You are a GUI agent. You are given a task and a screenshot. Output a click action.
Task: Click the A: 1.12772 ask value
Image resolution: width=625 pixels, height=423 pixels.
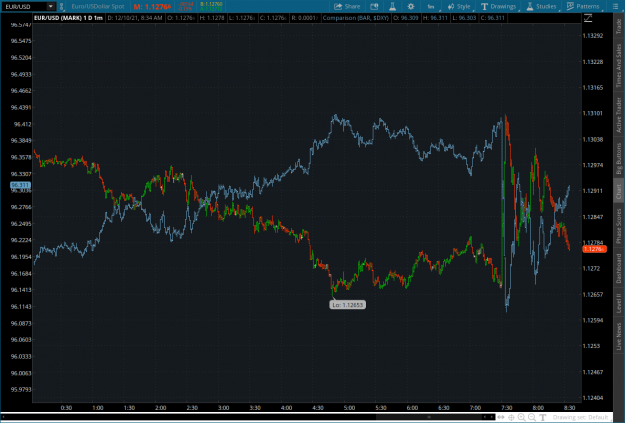coord(211,9)
